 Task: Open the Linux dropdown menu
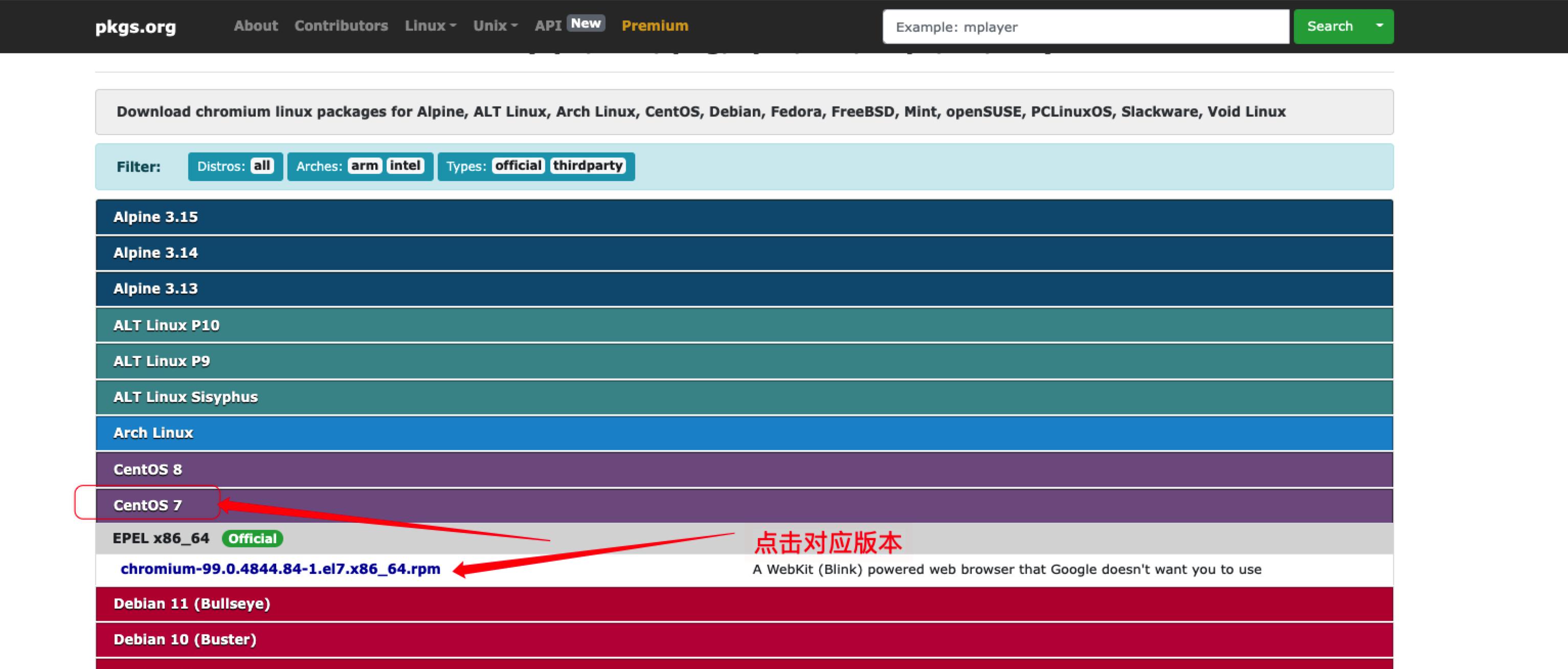coord(429,26)
